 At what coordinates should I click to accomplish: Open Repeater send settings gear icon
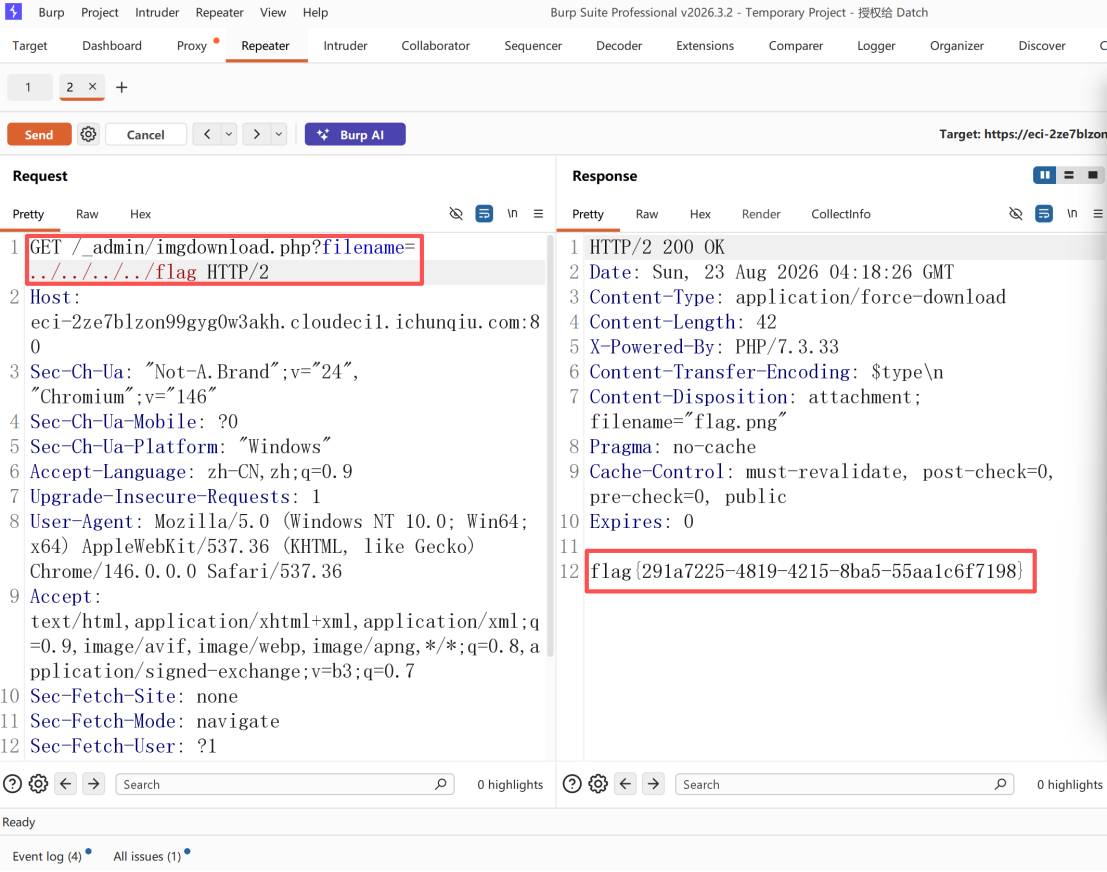(88, 134)
